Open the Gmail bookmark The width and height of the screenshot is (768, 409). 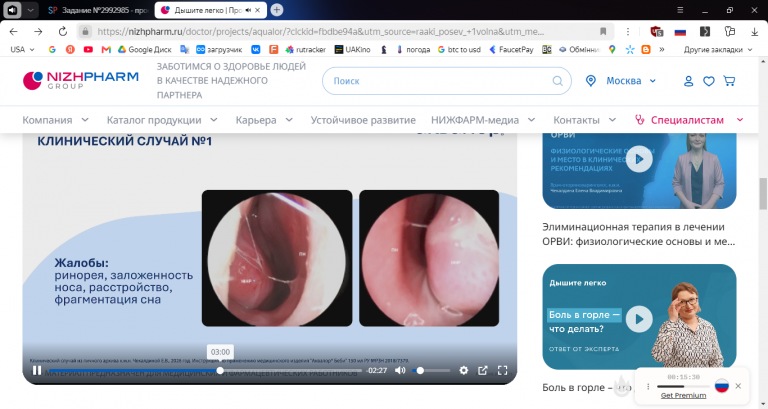point(106,49)
